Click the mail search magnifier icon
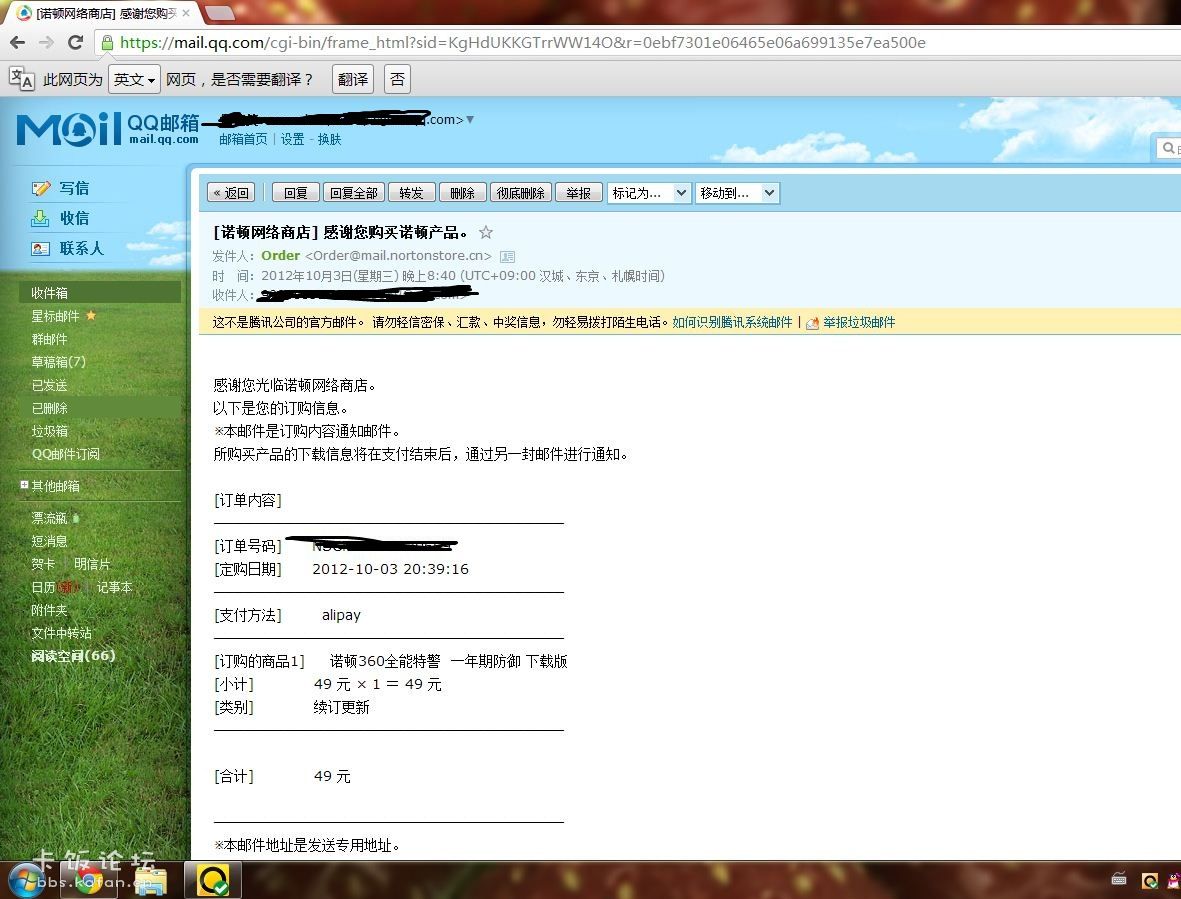 point(1168,147)
